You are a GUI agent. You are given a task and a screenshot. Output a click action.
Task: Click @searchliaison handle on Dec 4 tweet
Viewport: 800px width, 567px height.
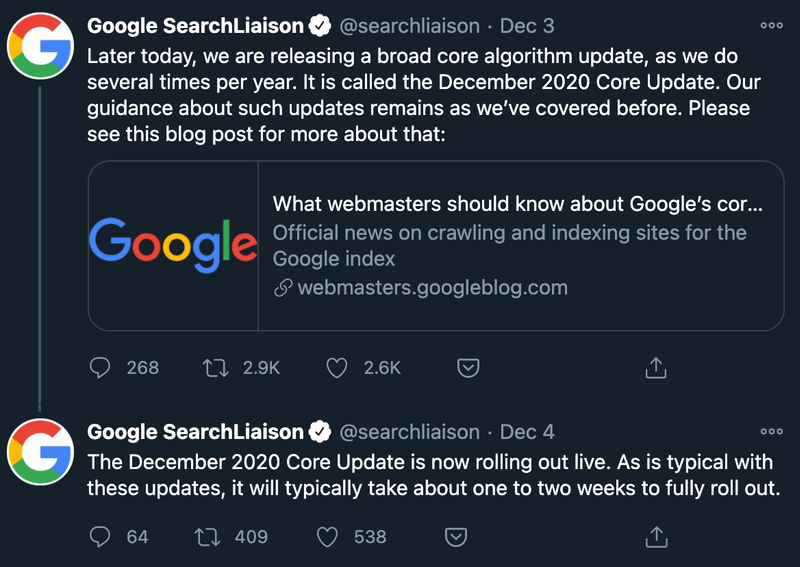click(x=410, y=432)
